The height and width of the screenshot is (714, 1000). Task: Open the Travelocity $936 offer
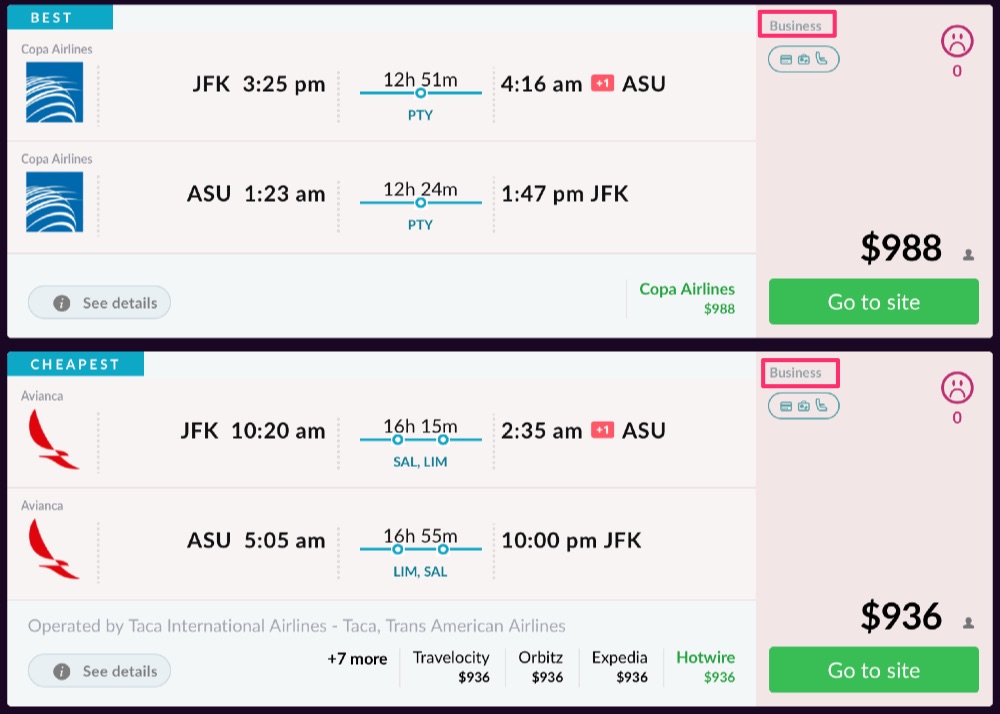[451, 667]
